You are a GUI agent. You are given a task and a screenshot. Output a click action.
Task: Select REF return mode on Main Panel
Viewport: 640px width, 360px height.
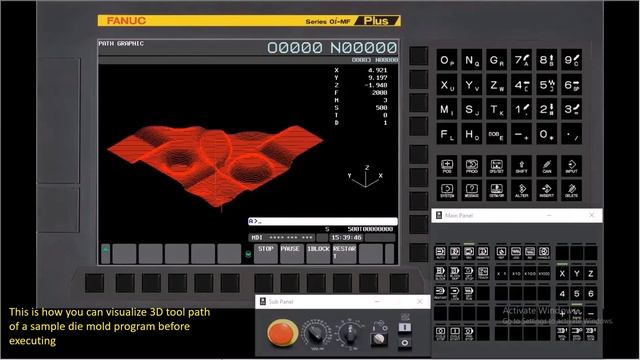point(502,253)
